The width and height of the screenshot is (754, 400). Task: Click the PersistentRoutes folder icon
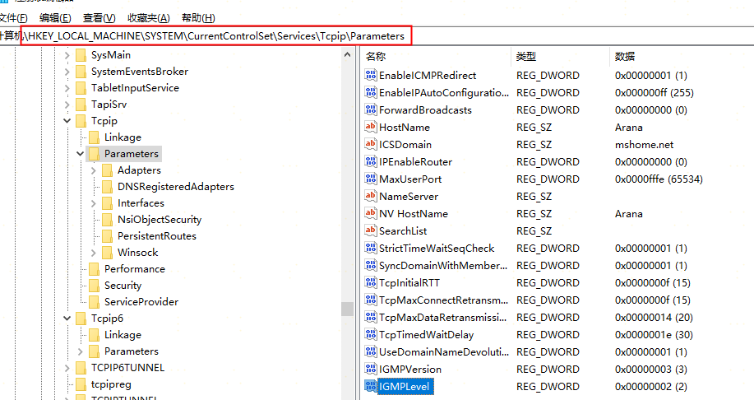[107, 237]
